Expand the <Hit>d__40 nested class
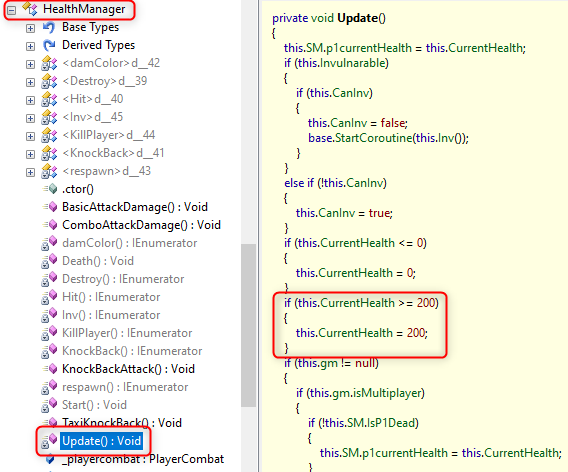 [30, 100]
